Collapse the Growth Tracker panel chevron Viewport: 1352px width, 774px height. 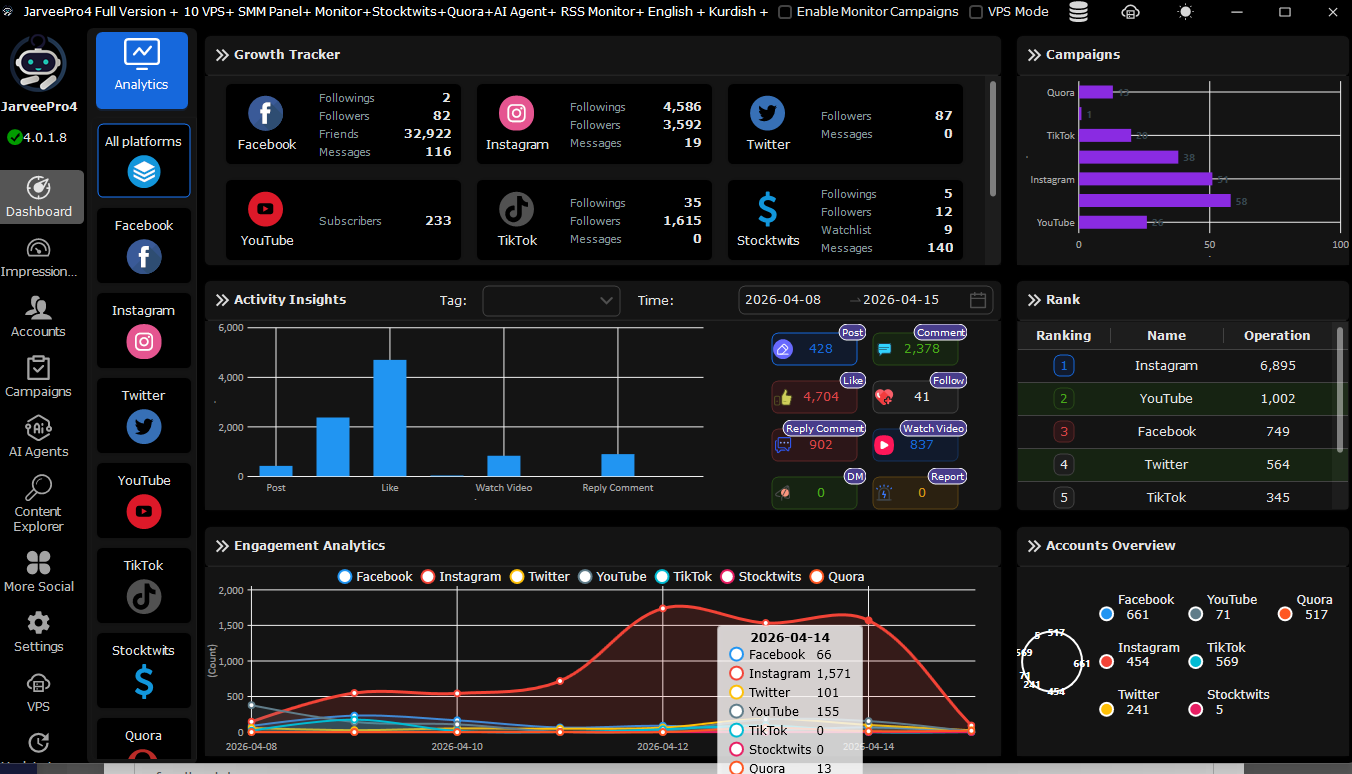(222, 55)
